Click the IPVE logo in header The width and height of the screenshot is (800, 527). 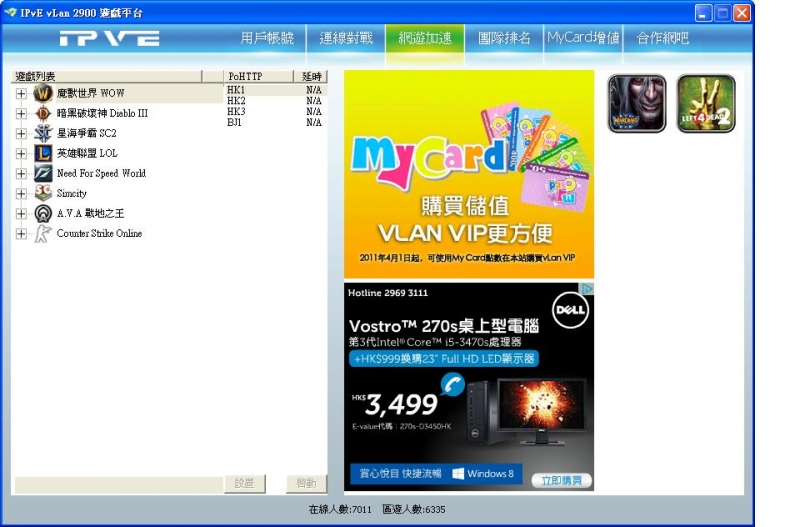[x=109, y=39]
